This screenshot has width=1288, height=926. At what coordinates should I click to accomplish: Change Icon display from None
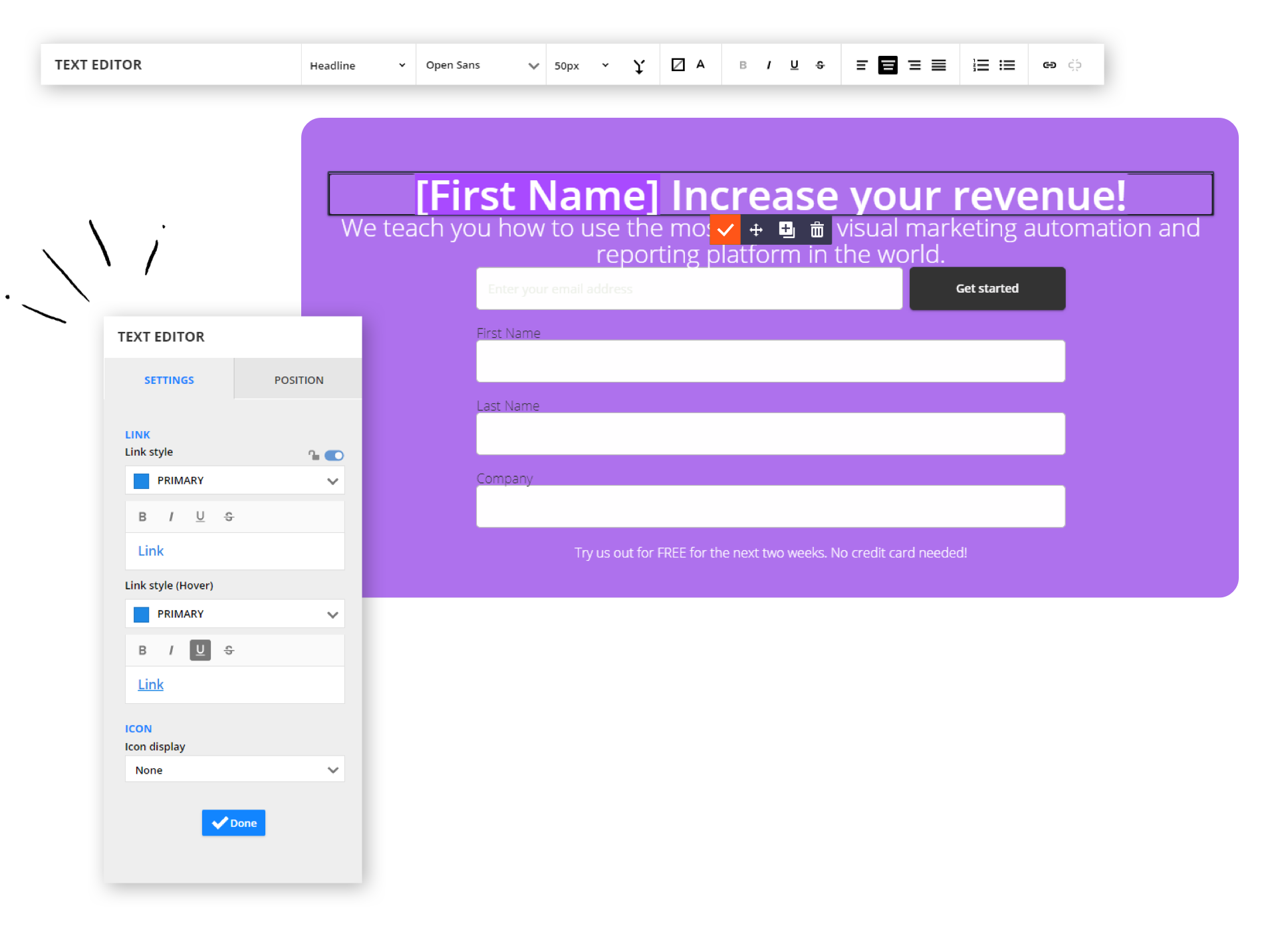point(235,769)
